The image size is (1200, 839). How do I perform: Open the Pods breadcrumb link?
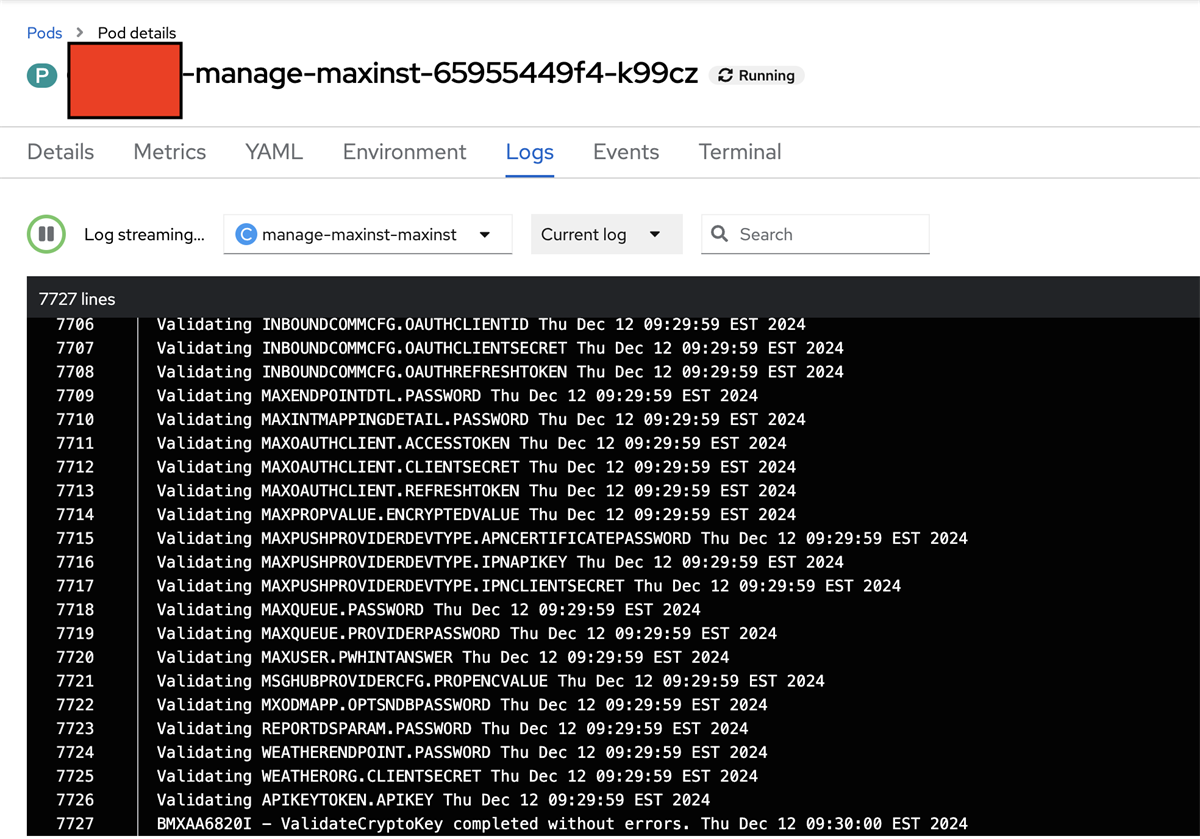(x=45, y=32)
